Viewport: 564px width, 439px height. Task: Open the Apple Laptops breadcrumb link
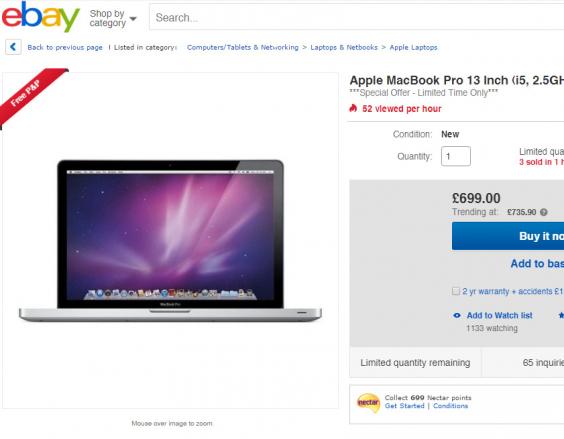click(x=413, y=47)
